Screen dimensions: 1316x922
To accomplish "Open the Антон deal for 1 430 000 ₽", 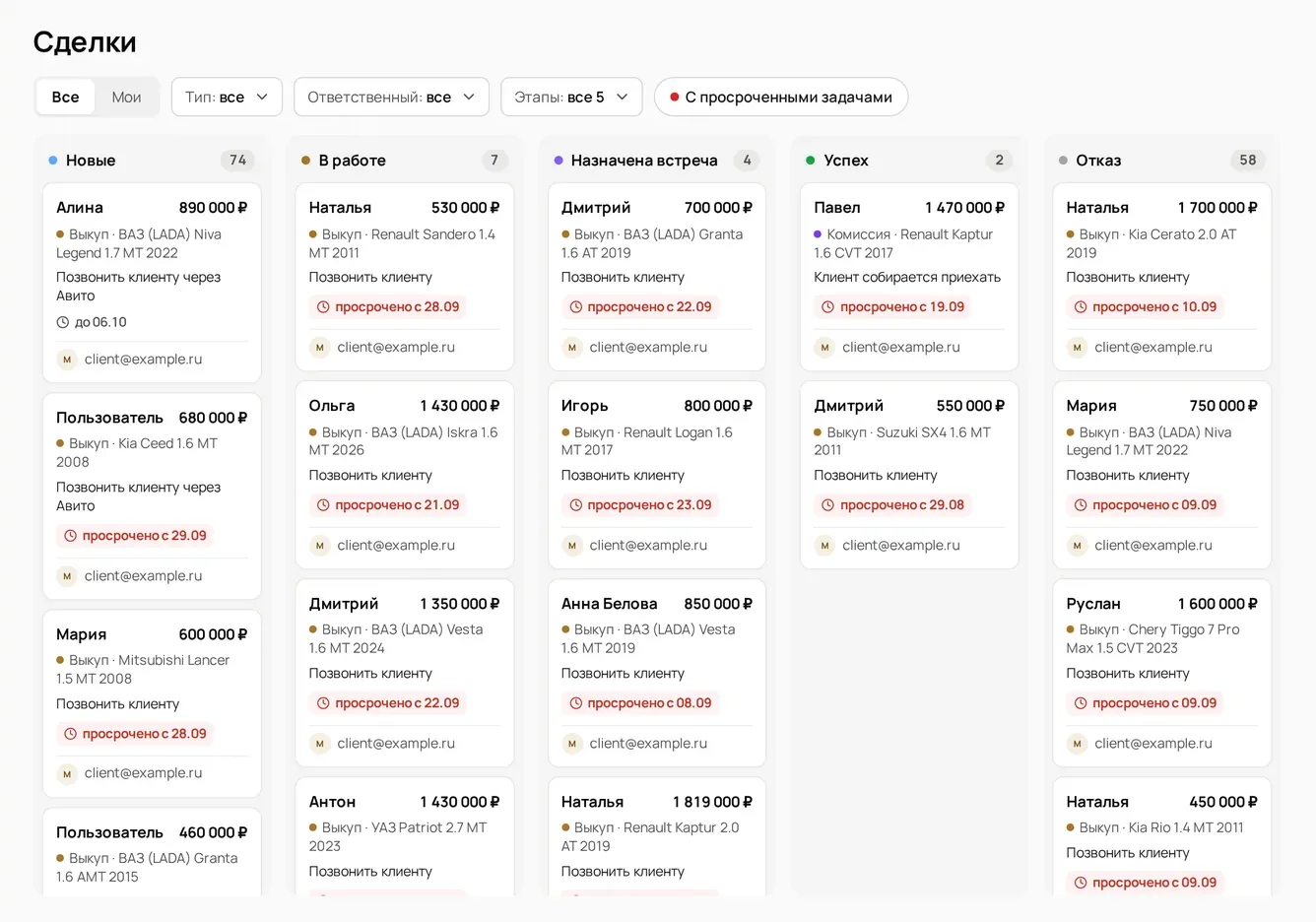I will click(x=405, y=837).
